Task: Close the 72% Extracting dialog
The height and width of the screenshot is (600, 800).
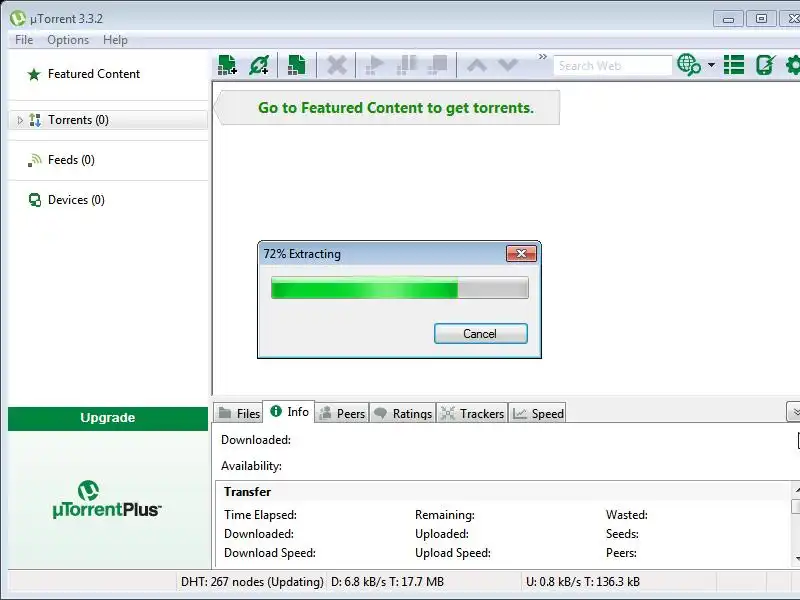Action: pyautogui.click(x=521, y=254)
